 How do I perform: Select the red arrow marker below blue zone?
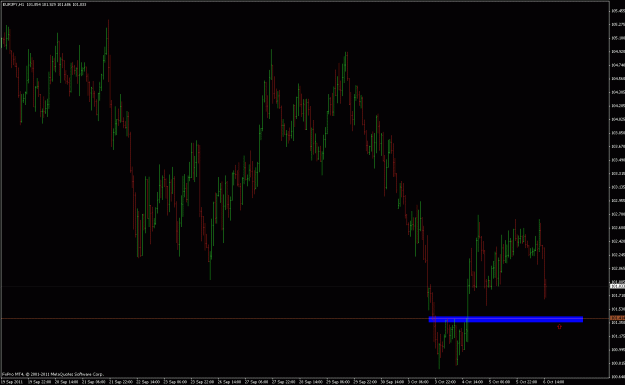(559, 327)
